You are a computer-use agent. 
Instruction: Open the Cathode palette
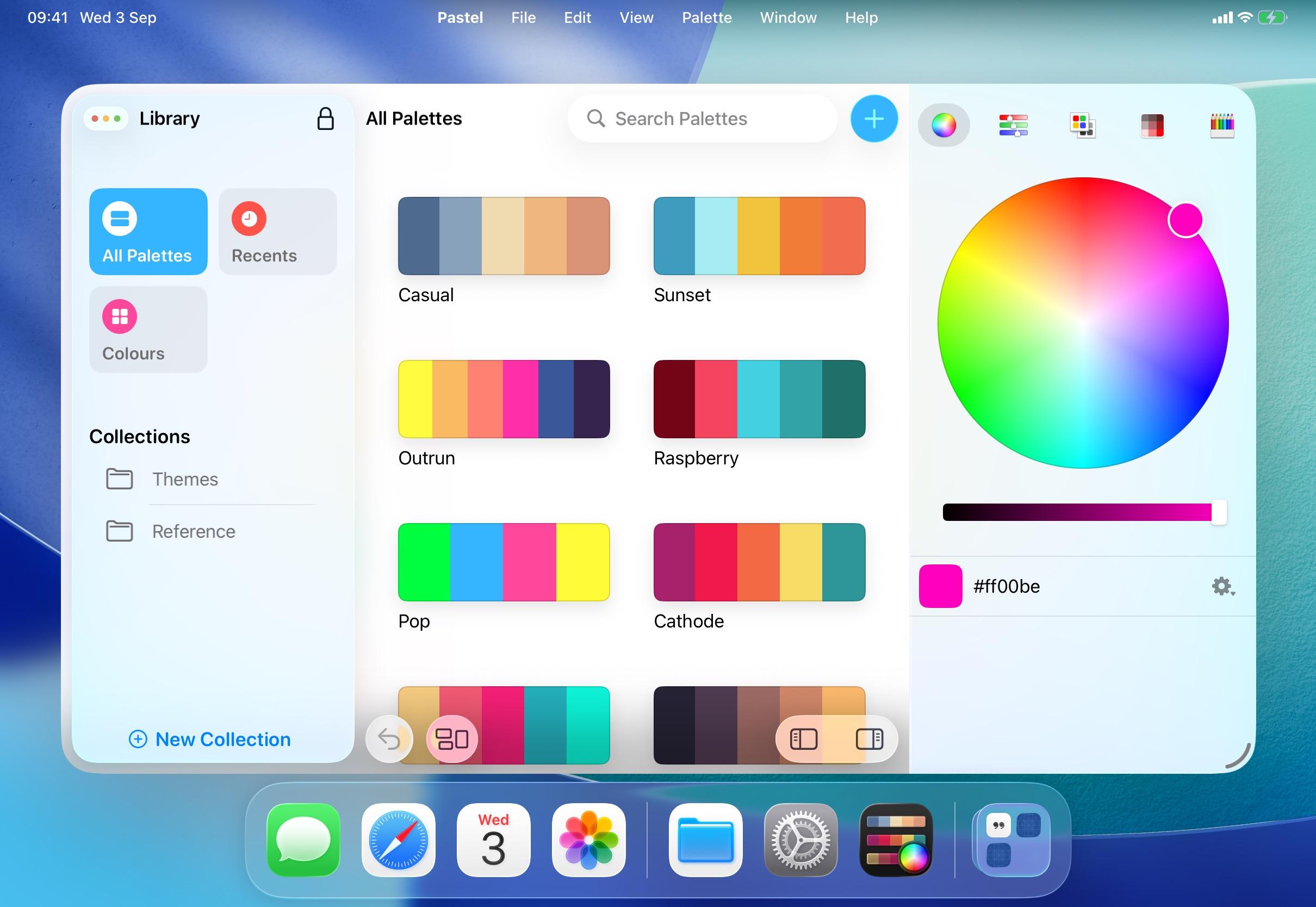(x=760, y=562)
